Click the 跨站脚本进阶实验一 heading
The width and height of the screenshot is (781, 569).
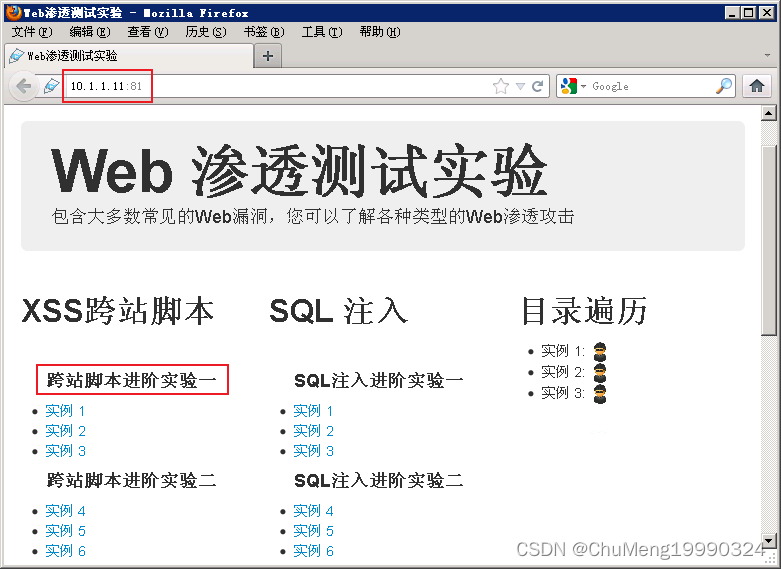tap(131, 380)
